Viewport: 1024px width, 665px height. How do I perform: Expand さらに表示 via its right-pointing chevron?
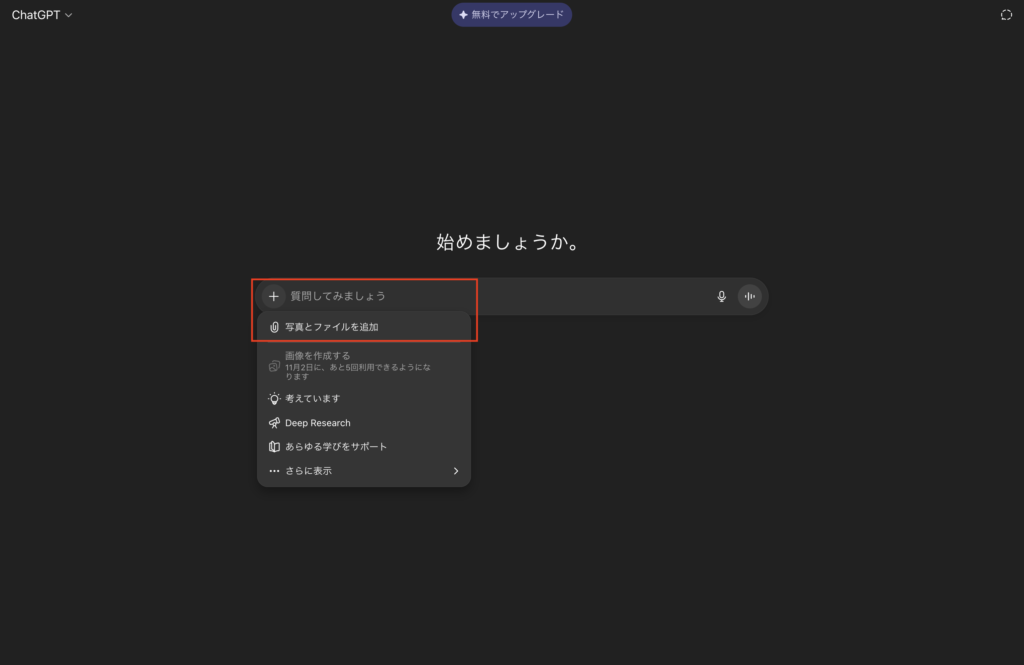(456, 470)
